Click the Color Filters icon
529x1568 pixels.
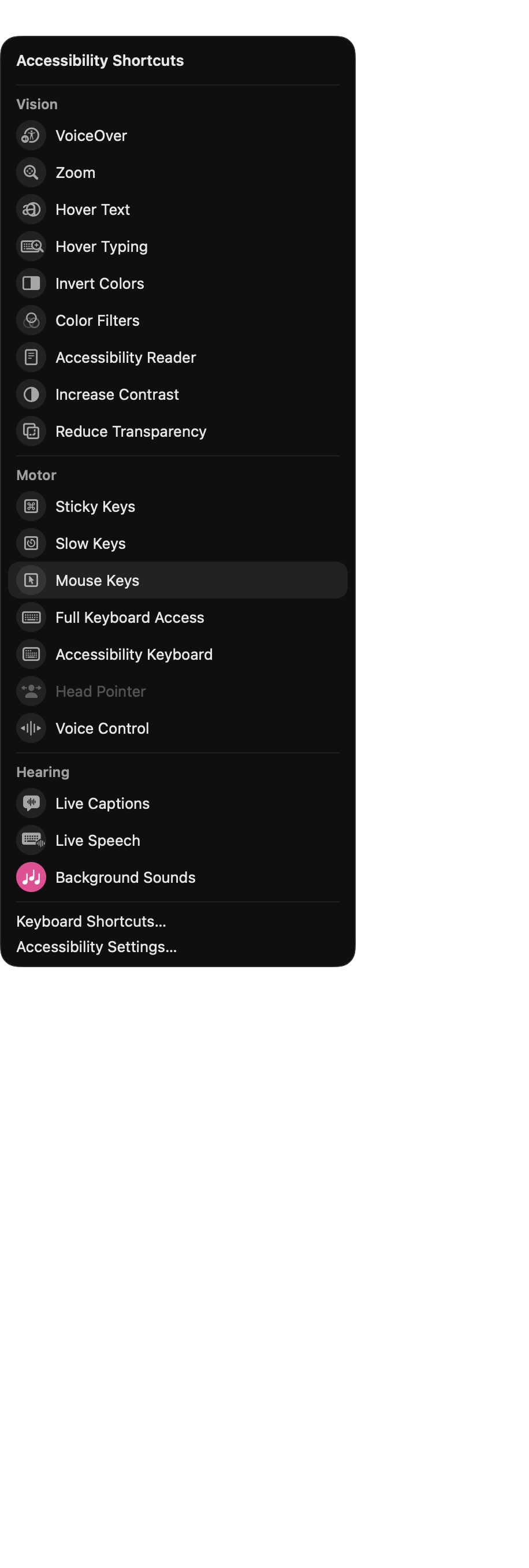pos(31,321)
